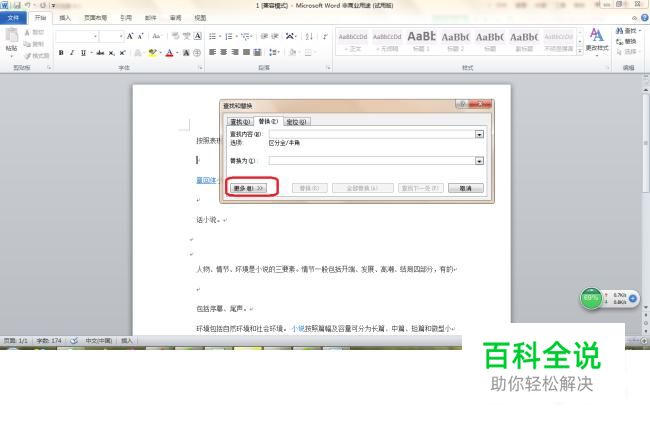Click the Cancel (取消) button in dialog
This screenshot has height=427, width=650.
coord(466,188)
